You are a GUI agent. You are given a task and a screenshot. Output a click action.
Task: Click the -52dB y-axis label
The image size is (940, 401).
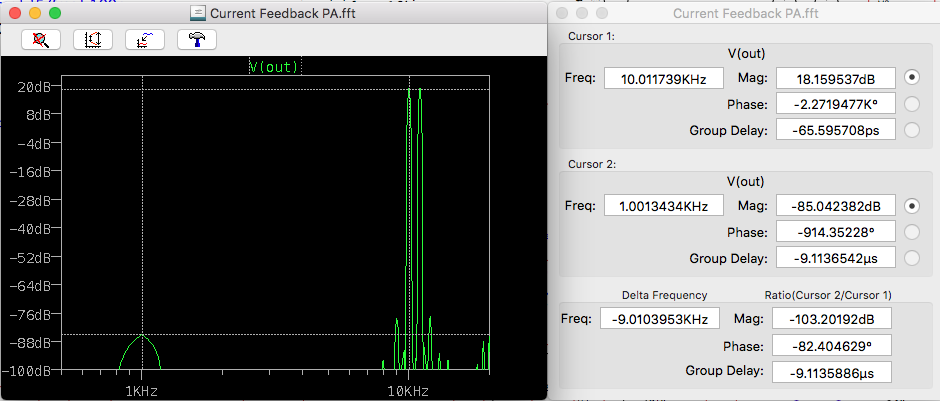(x=29, y=257)
